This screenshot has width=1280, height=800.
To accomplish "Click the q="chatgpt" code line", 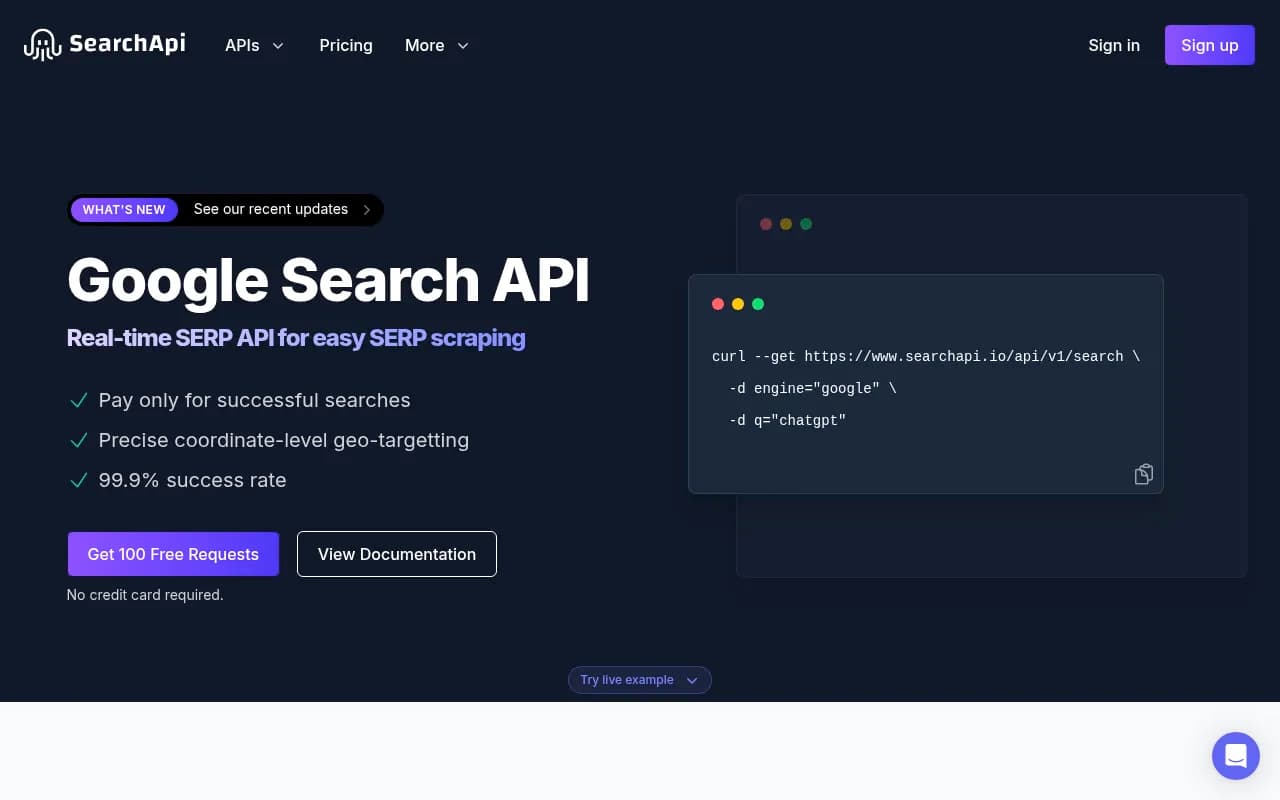I will (788, 420).
